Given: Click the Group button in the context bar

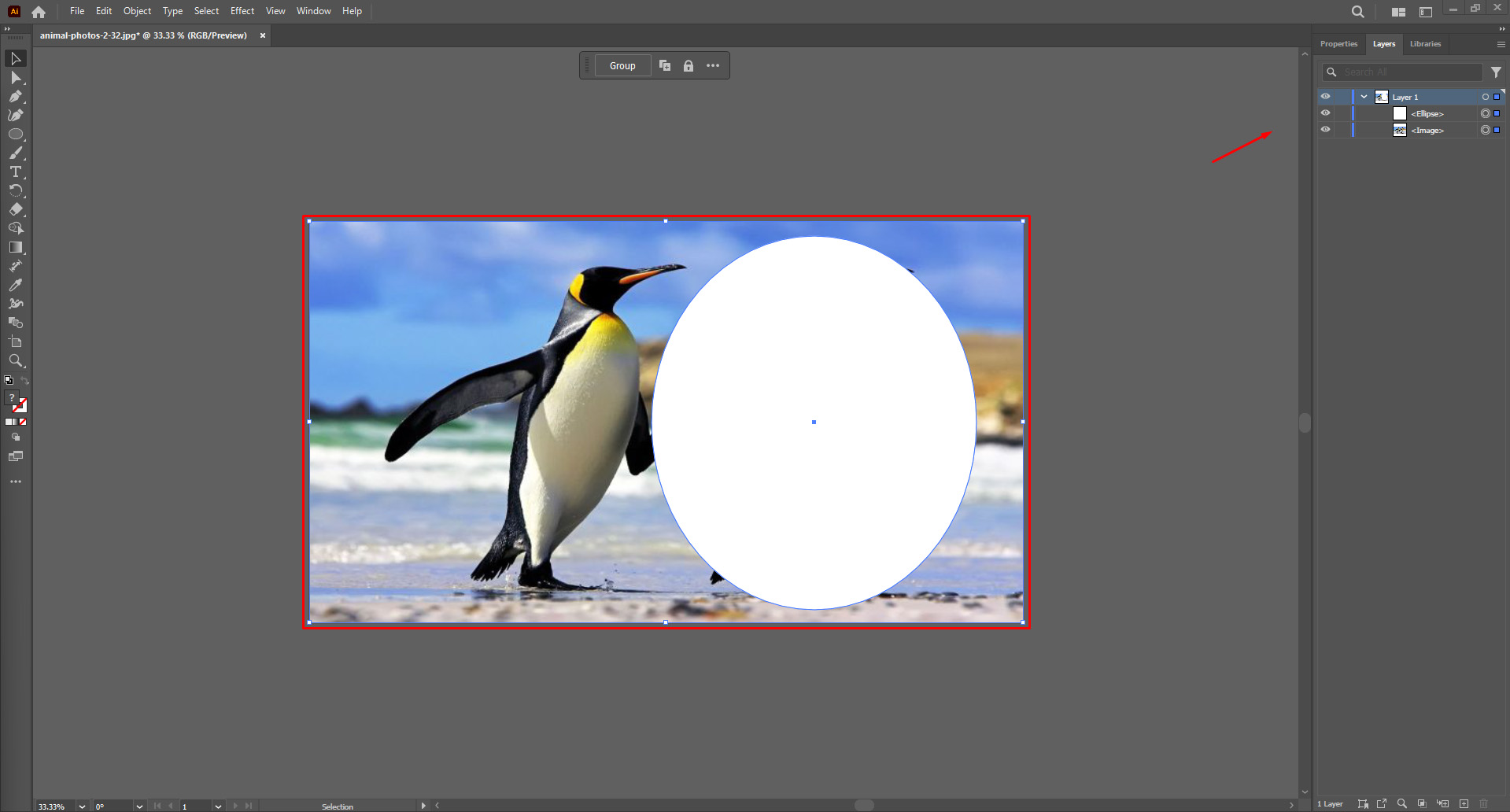Looking at the screenshot, I should [x=622, y=65].
